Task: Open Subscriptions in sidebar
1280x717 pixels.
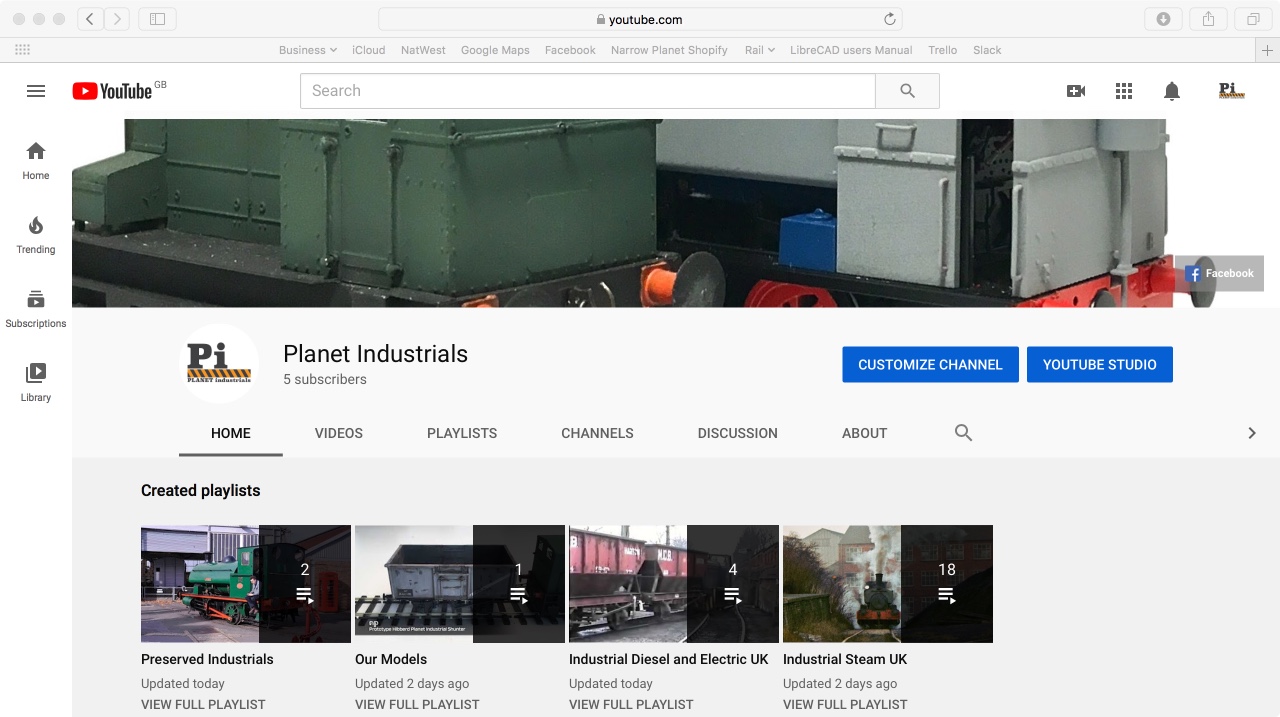Action: point(36,309)
